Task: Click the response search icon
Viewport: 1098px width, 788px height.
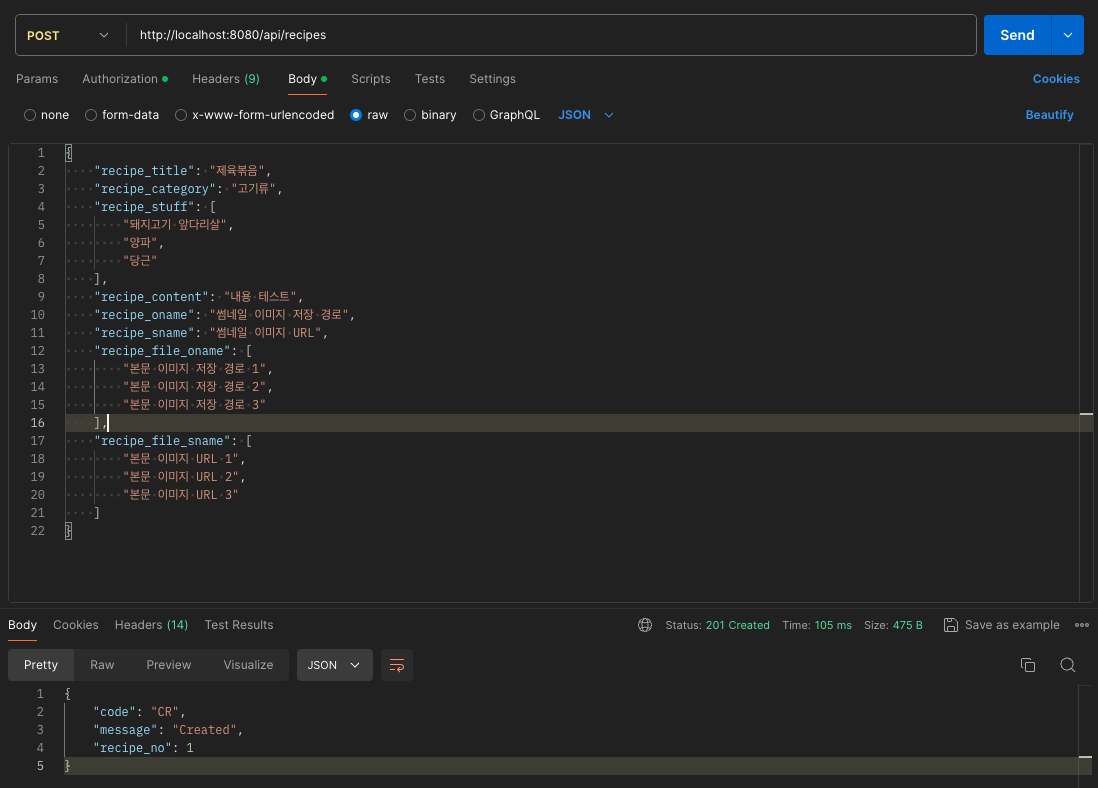Action: [x=1067, y=665]
